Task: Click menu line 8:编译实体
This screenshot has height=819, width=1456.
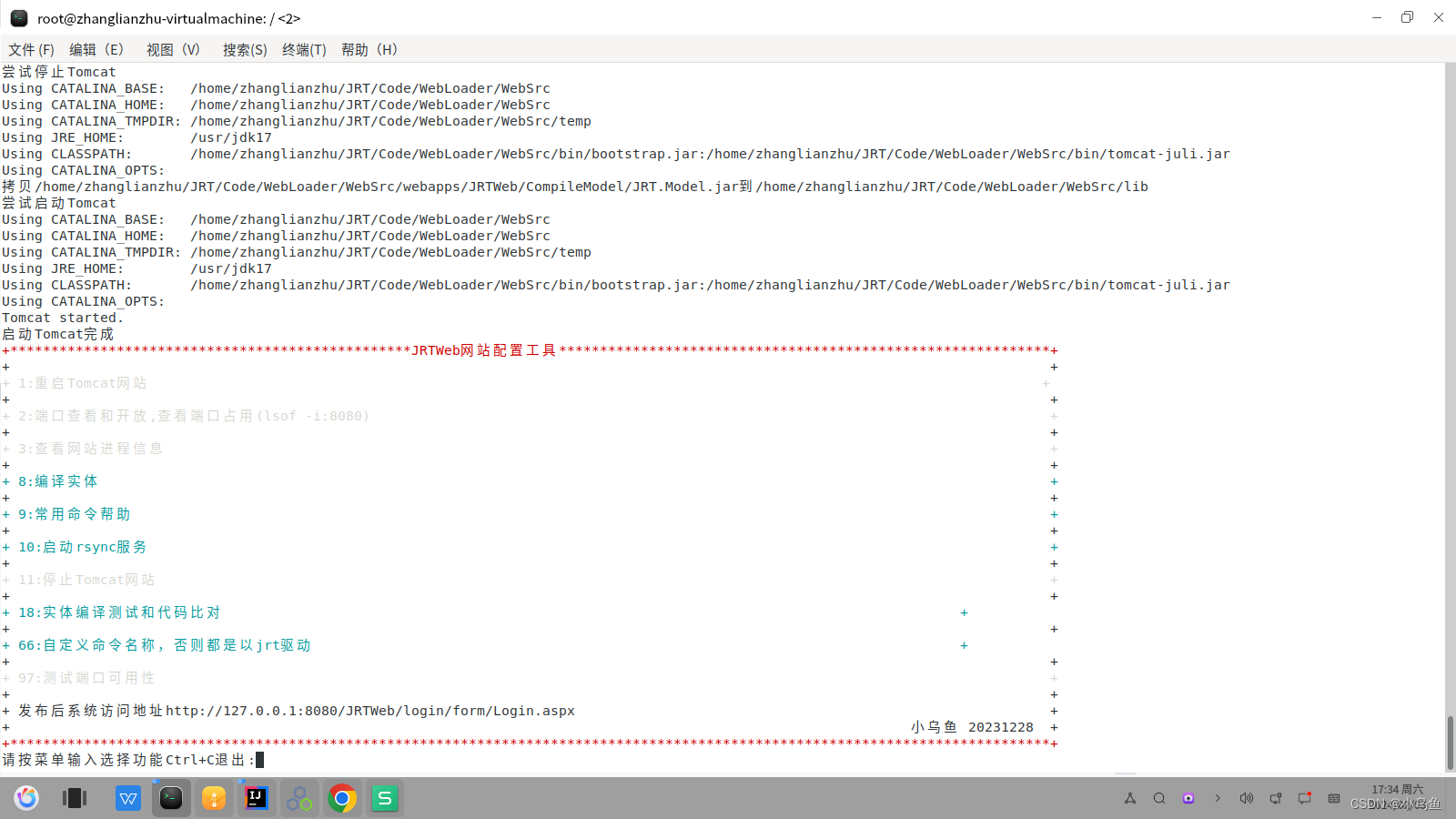Action: pos(58,481)
